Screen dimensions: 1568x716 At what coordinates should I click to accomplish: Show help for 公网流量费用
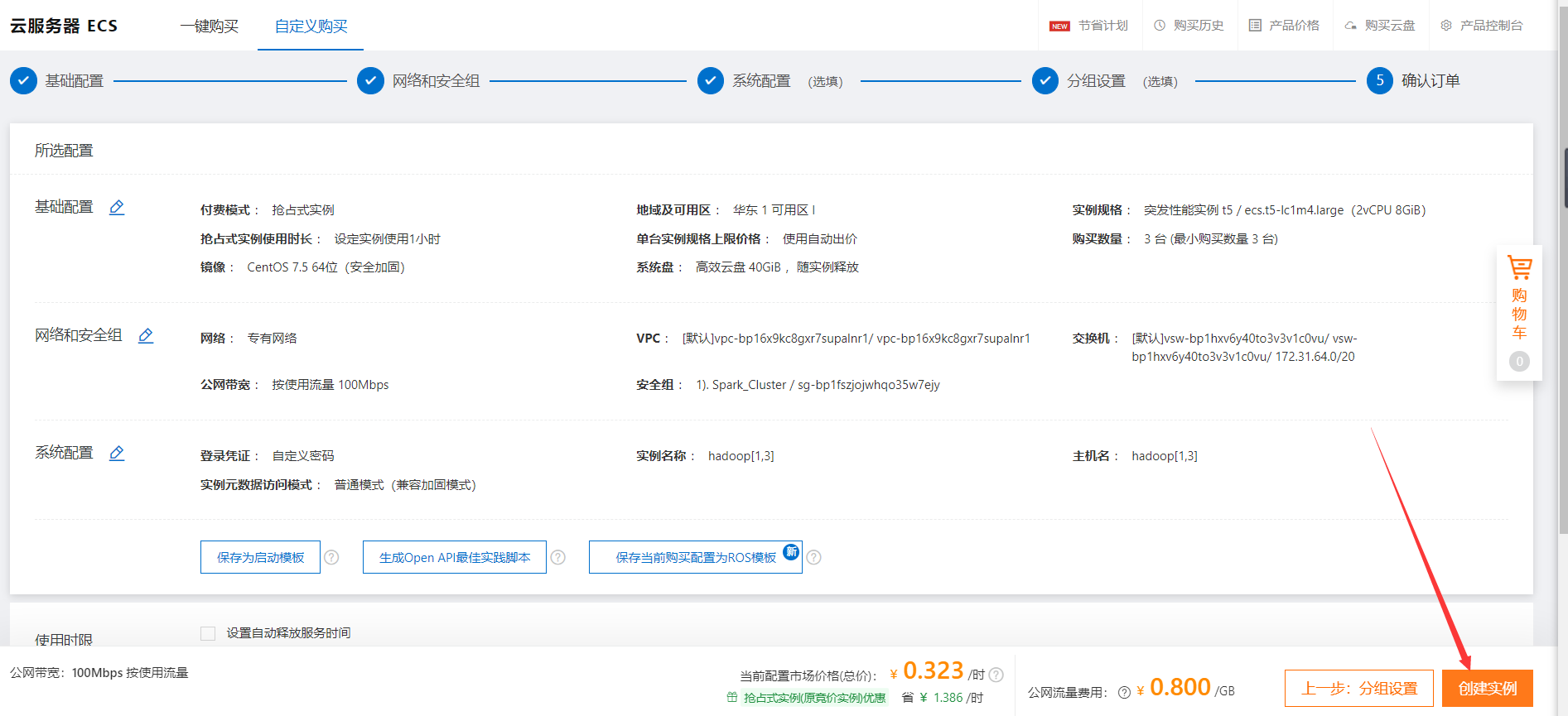pyautogui.click(x=1124, y=692)
